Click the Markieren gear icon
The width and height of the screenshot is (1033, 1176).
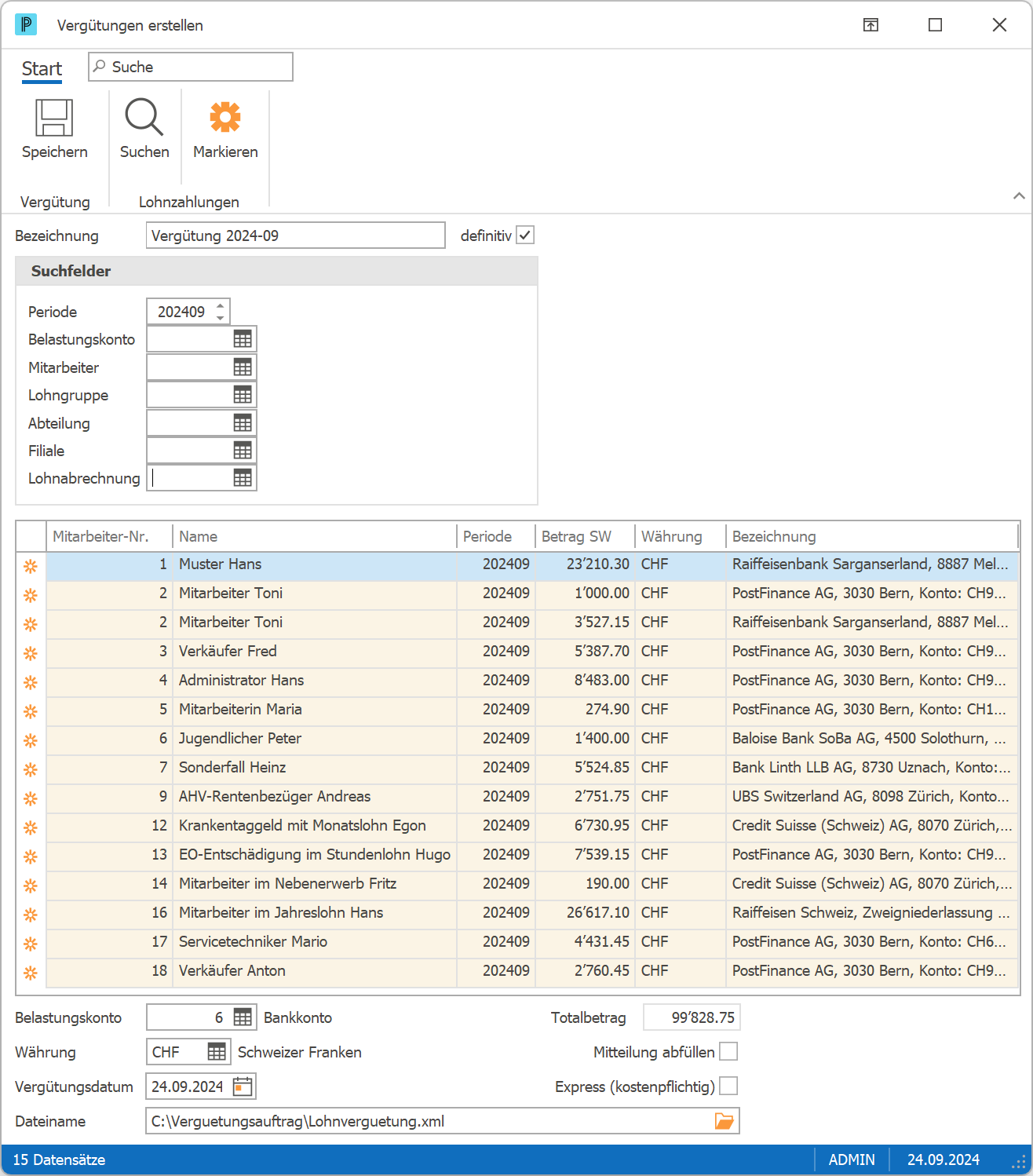(x=225, y=117)
